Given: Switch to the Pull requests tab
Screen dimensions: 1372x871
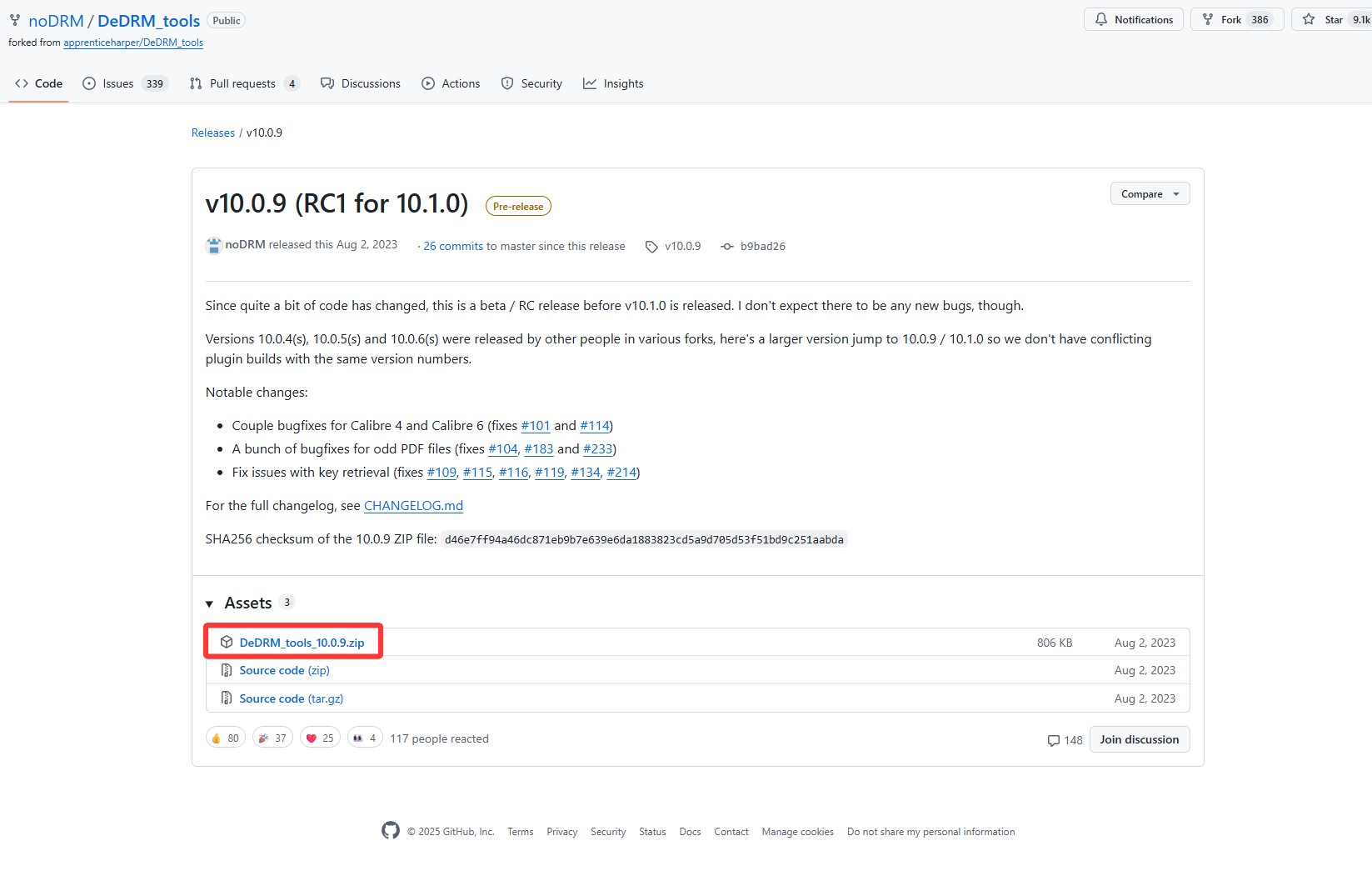Looking at the screenshot, I should [x=242, y=83].
